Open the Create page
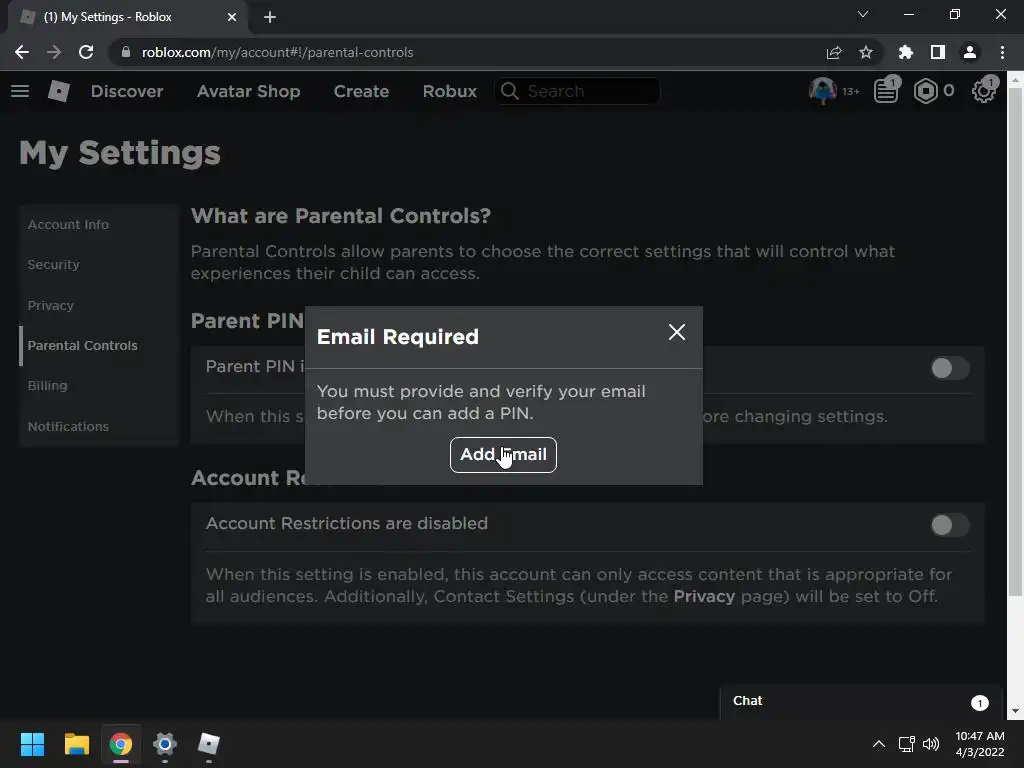The width and height of the screenshot is (1024, 768). 361,91
